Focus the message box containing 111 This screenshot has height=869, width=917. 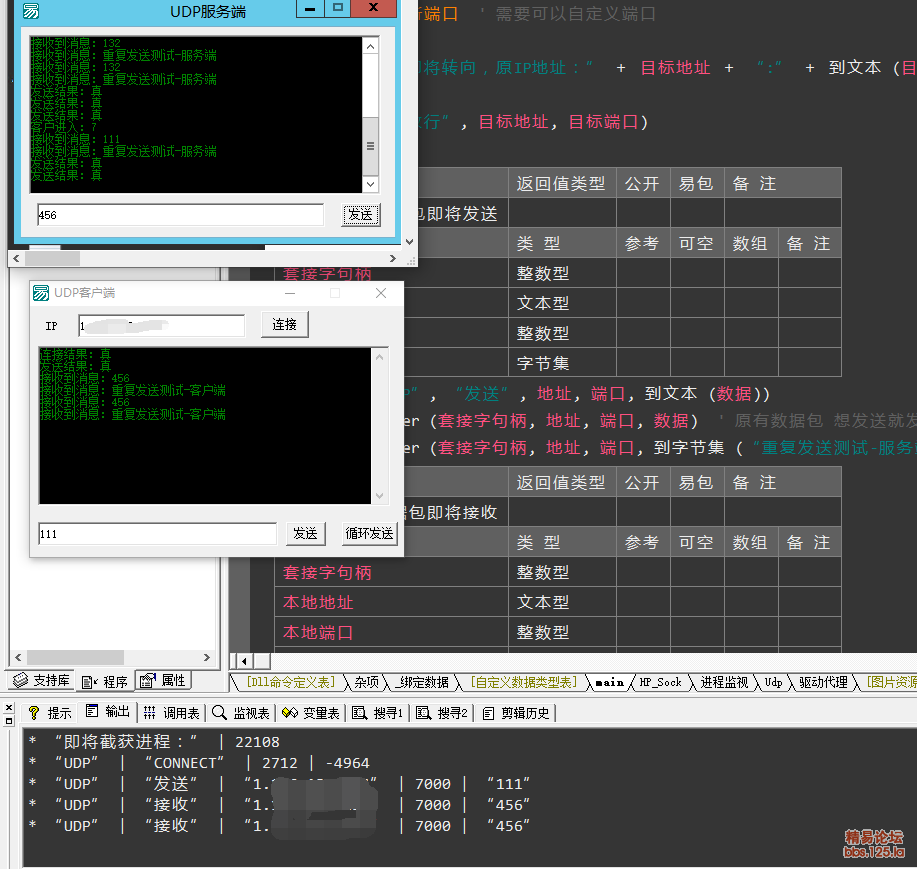[x=157, y=534]
